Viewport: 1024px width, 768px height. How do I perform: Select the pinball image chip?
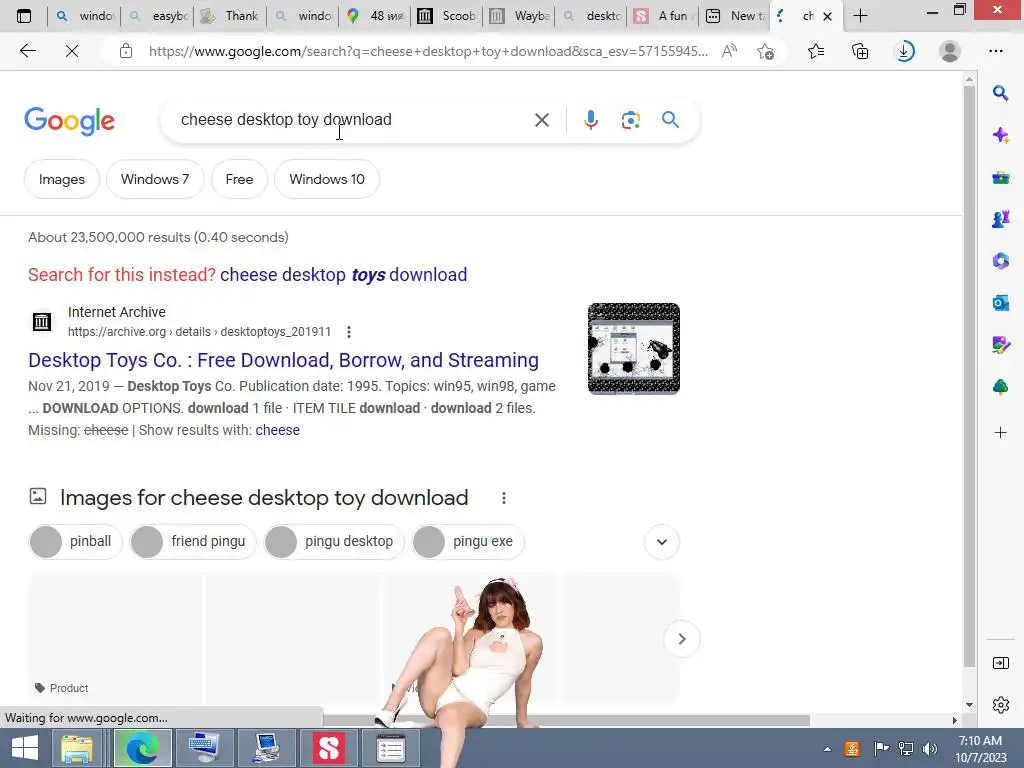click(75, 541)
